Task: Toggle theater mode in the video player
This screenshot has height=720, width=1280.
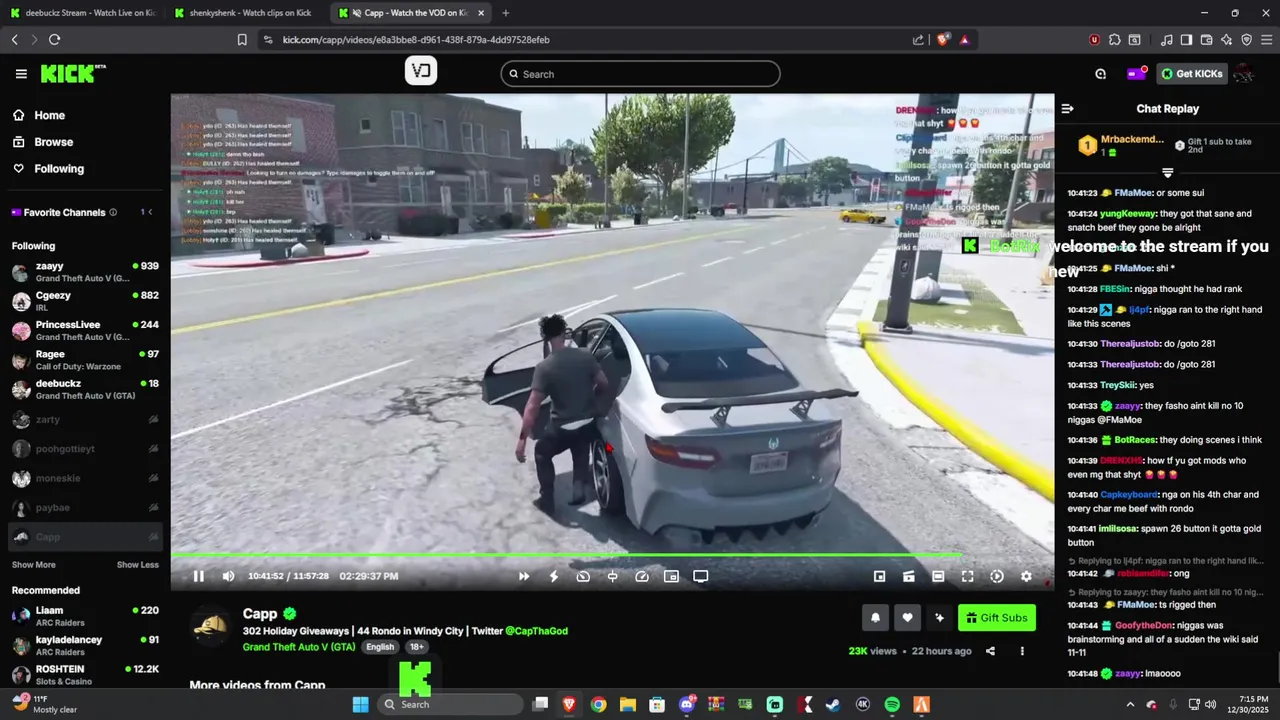Action: click(x=938, y=576)
